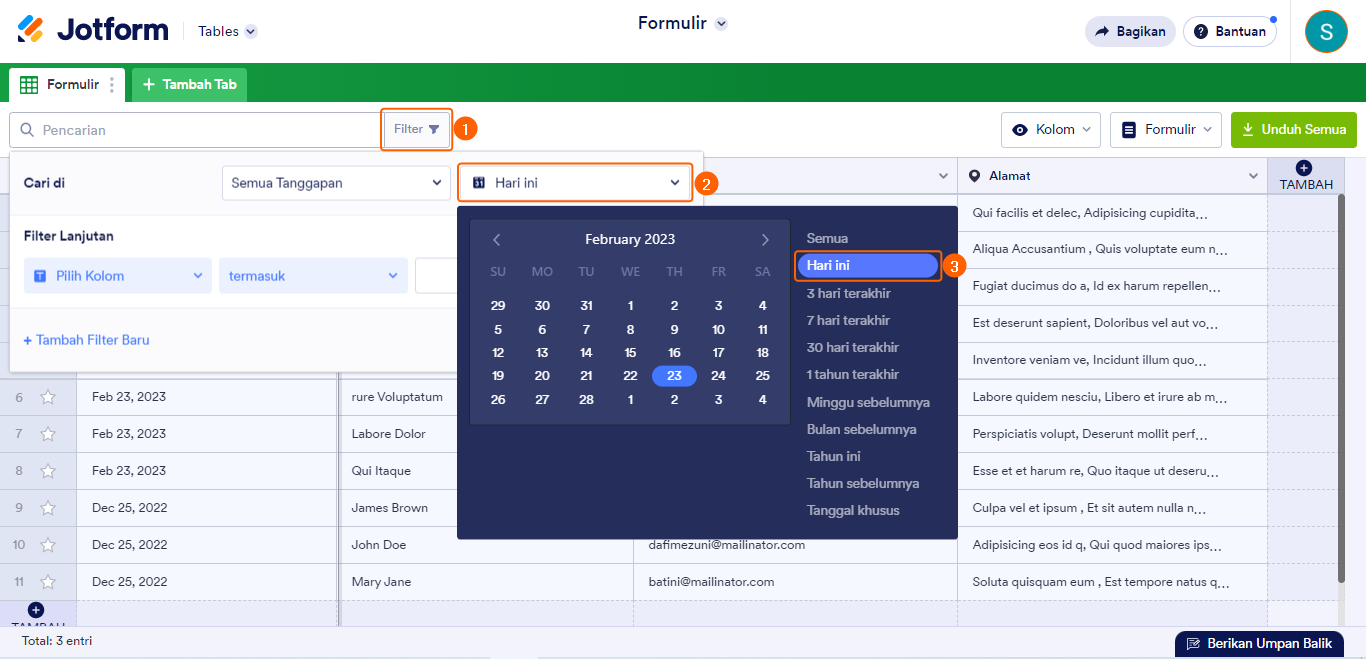Choose 3 hari terakhir option

coord(849,293)
